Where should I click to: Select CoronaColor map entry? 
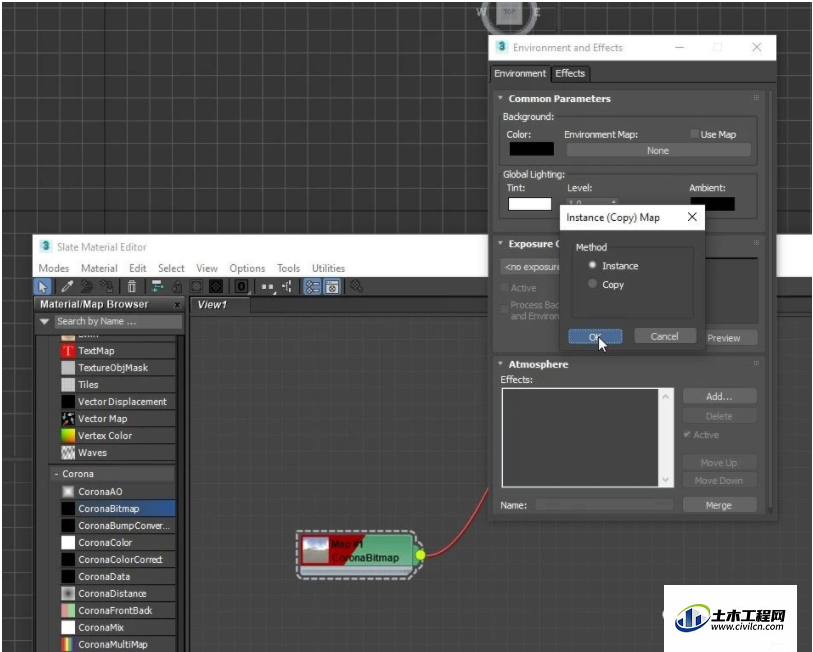coord(118,543)
